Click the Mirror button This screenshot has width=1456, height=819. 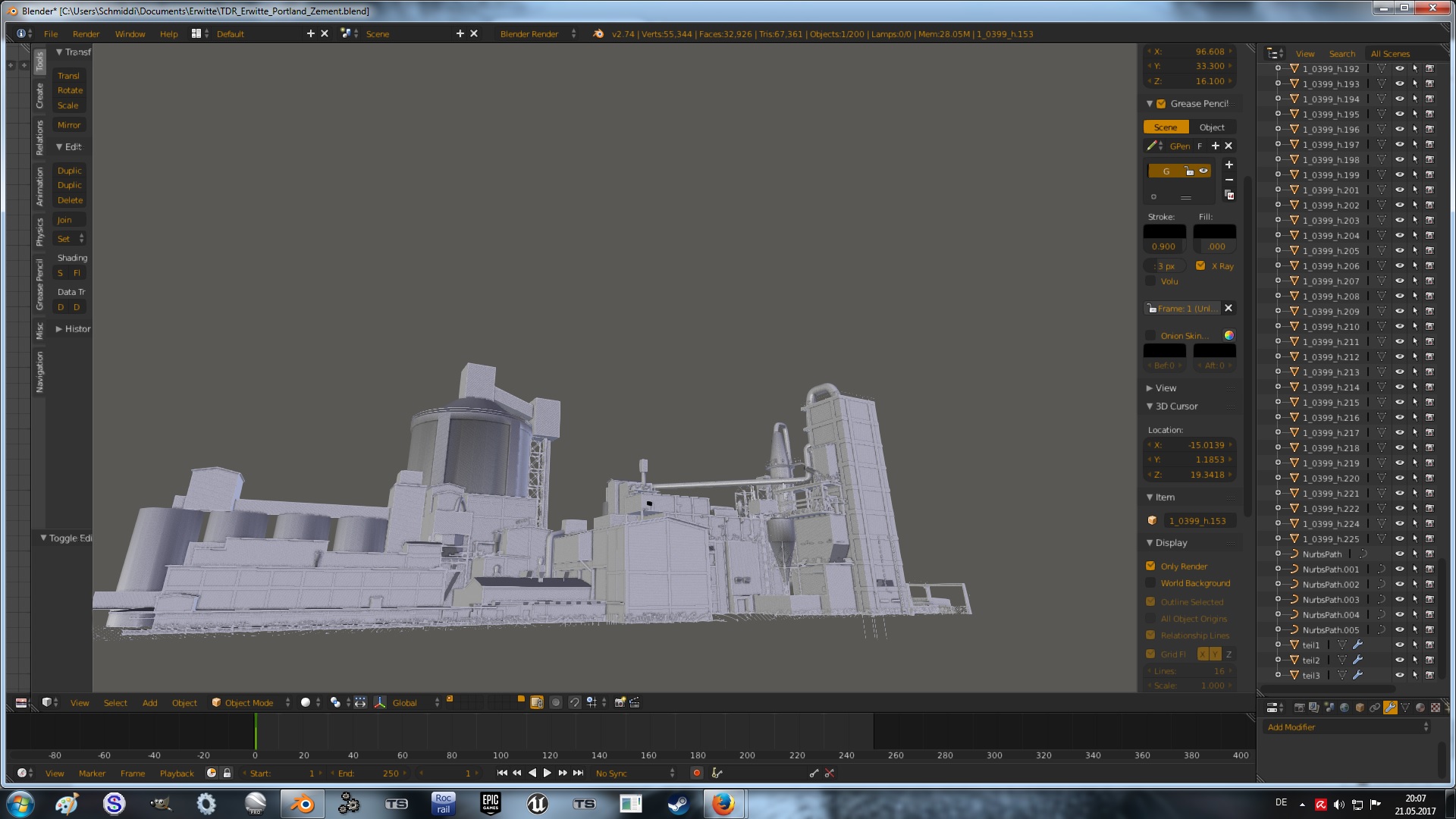[69, 125]
